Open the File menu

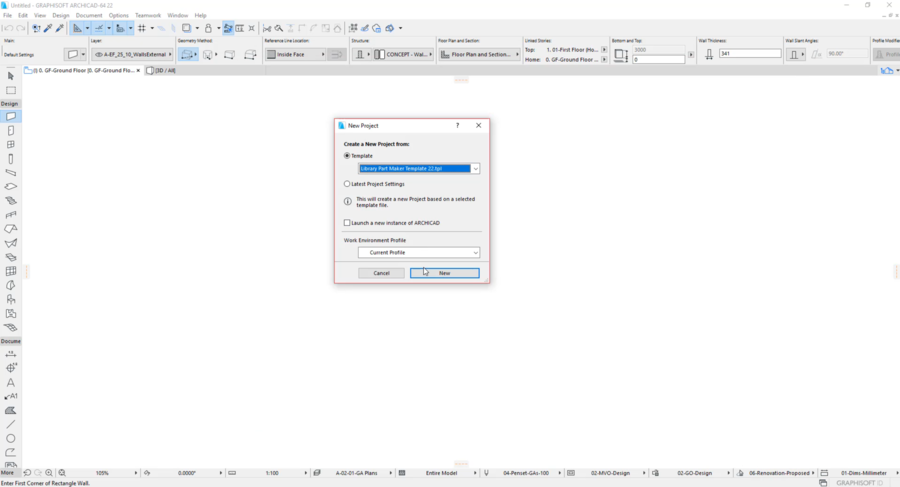point(7,16)
